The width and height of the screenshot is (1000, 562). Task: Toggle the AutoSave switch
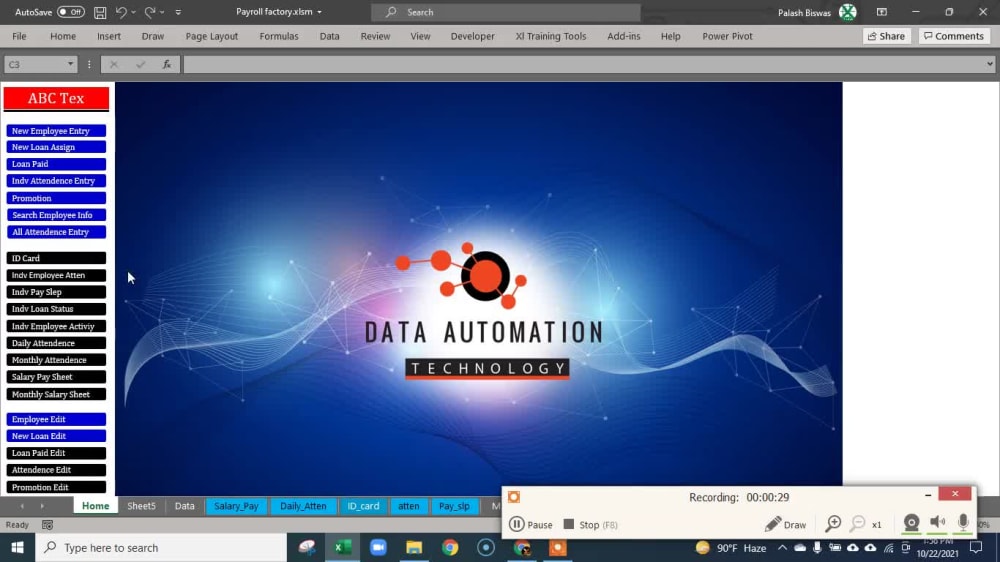coord(70,12)
